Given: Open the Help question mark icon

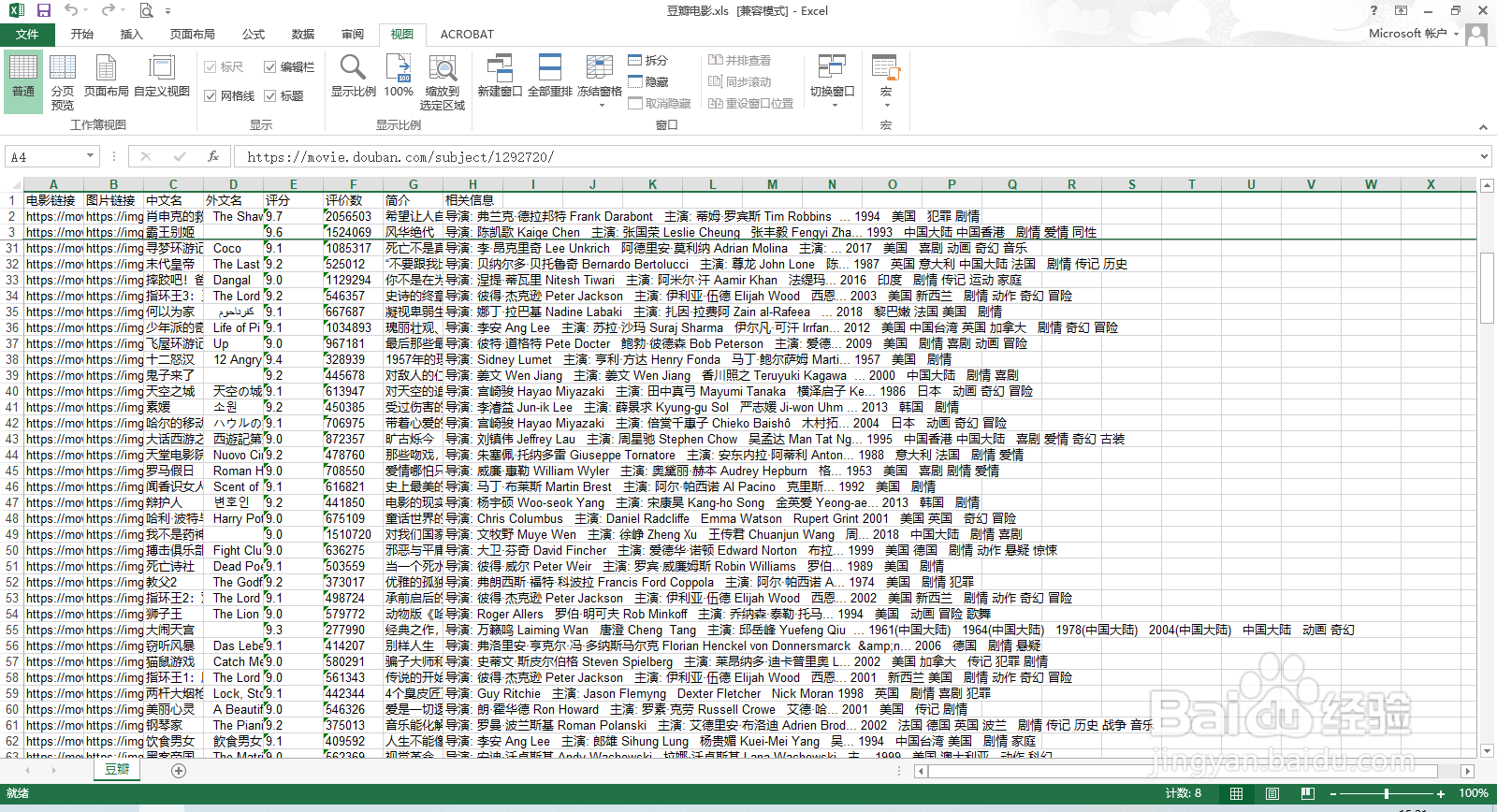Looking at the screenshot, I should [x=1373, y=10].
